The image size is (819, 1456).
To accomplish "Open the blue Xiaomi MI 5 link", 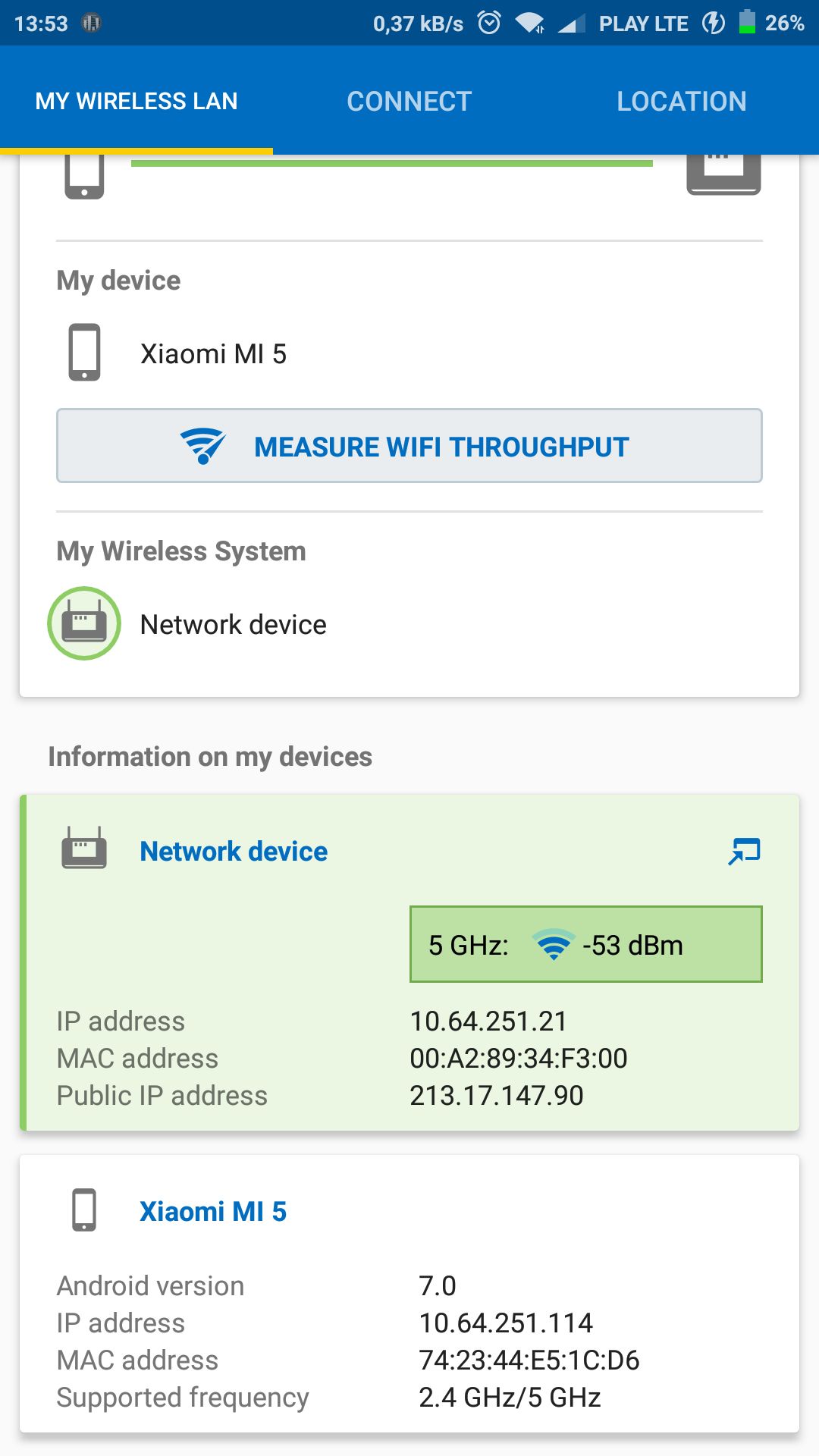I will coord(213,1212).
